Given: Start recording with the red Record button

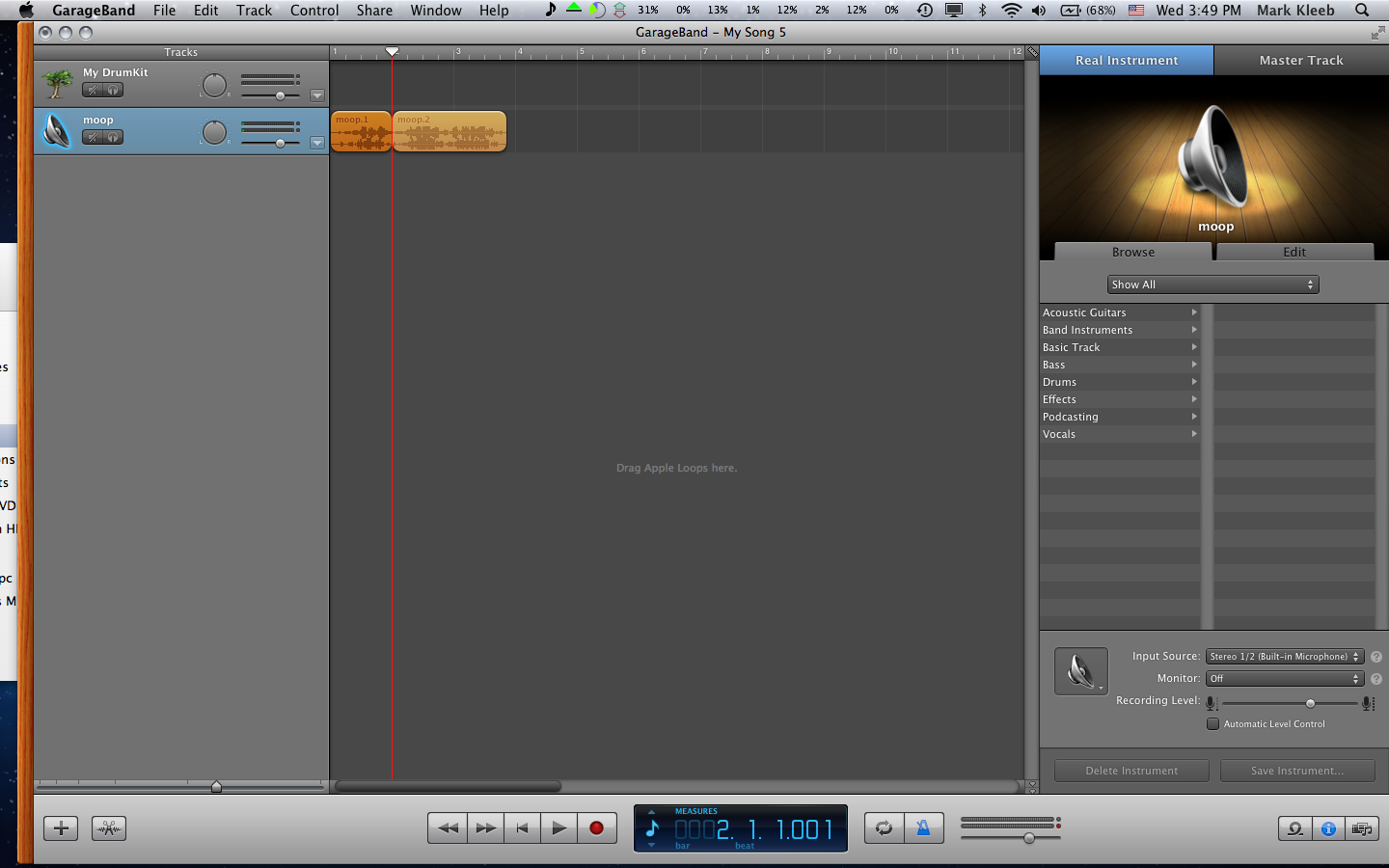Looking at the screenshot, I should [596, 828].
